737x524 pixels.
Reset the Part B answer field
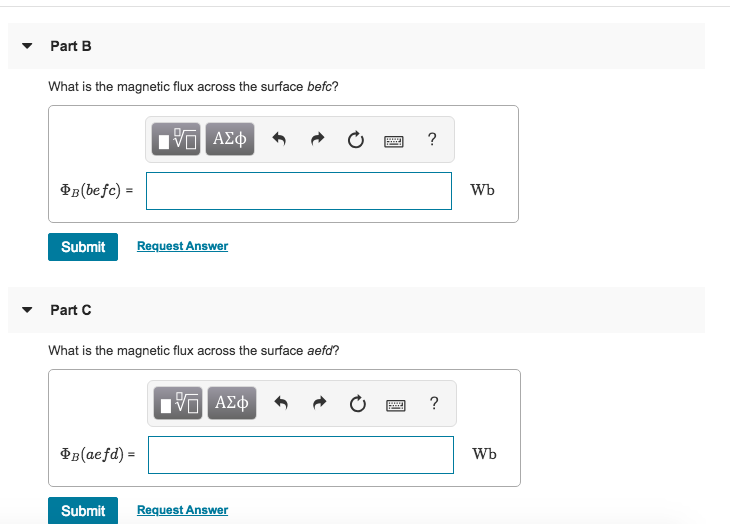click(356, 140)
